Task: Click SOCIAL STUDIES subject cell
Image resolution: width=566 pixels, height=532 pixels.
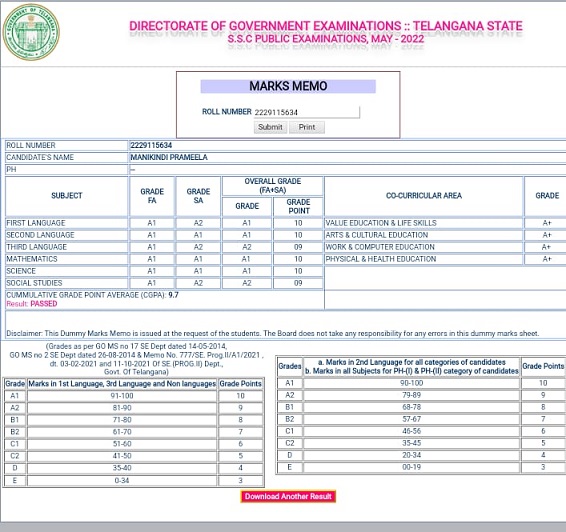Action: [x=66, y=283]
